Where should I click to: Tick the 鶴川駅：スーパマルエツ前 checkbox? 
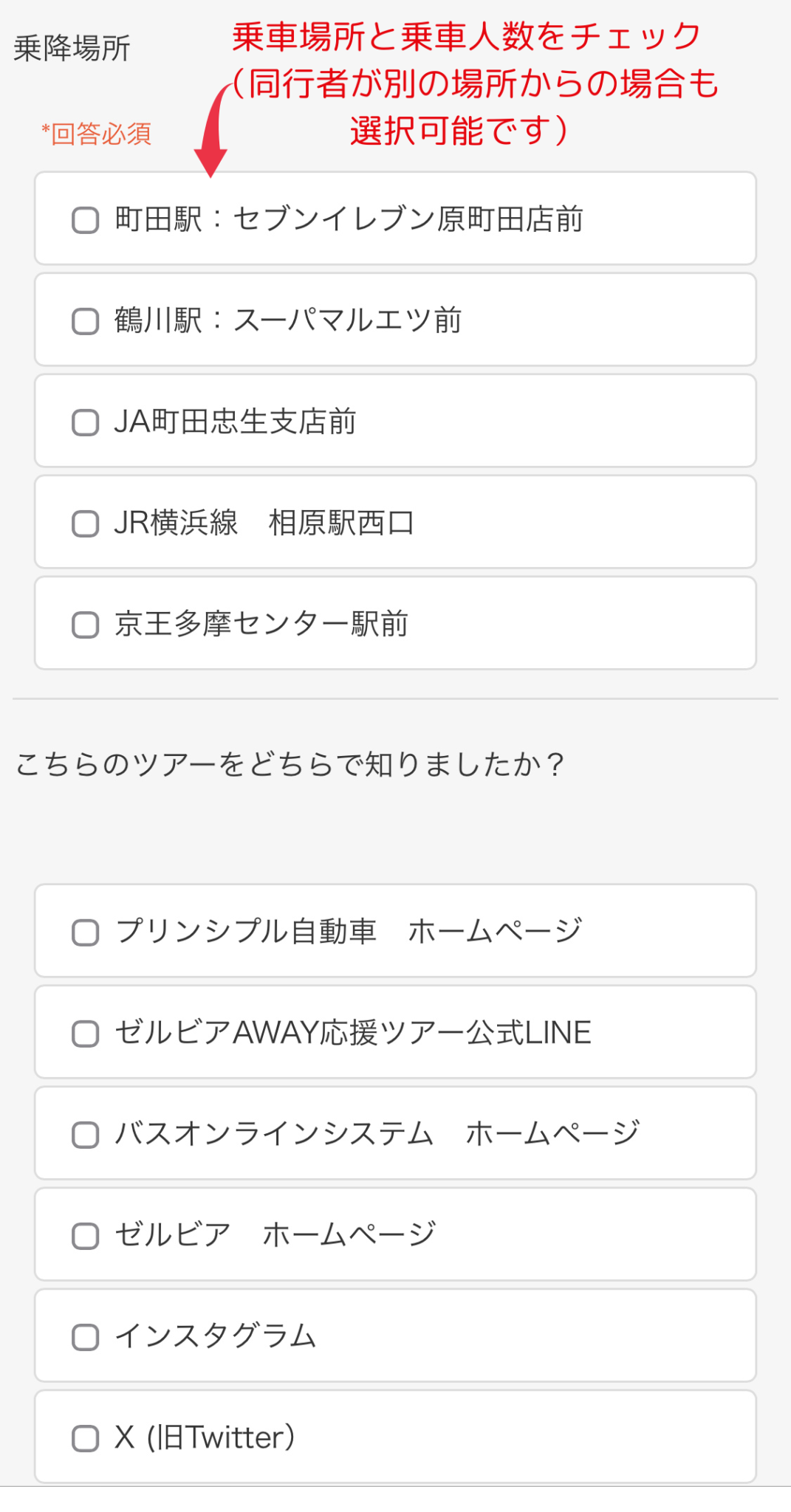86,321
